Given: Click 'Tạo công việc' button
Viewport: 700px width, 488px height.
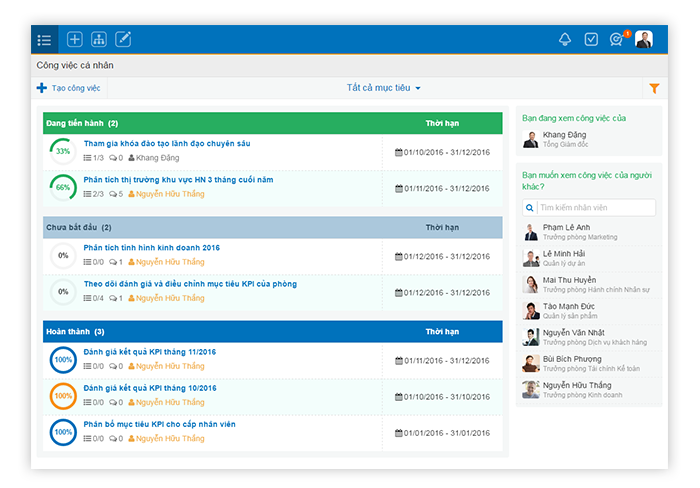Looking at the screenshot, I should click(69, 88).
